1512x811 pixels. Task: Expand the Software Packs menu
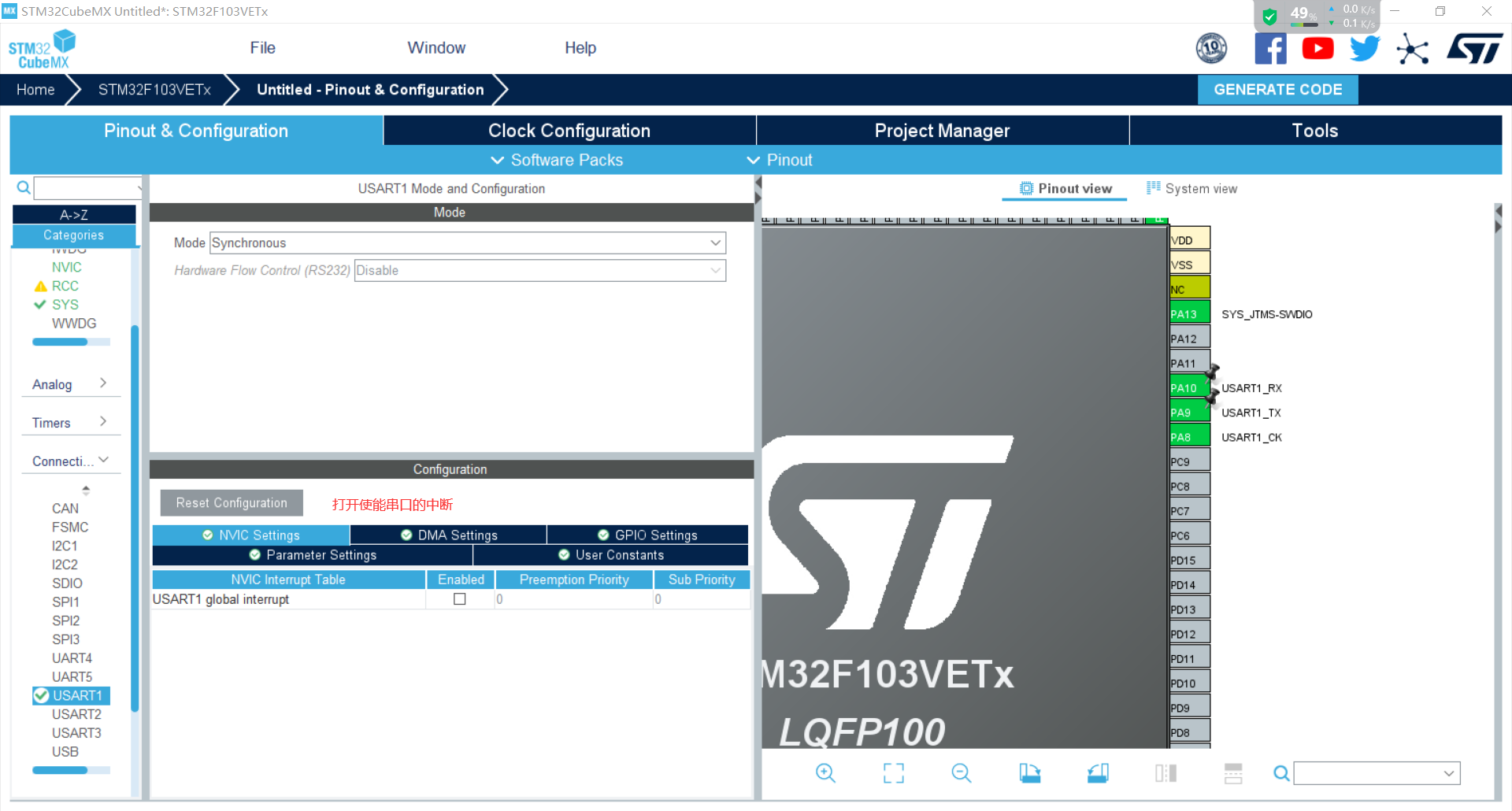point(557,160)
